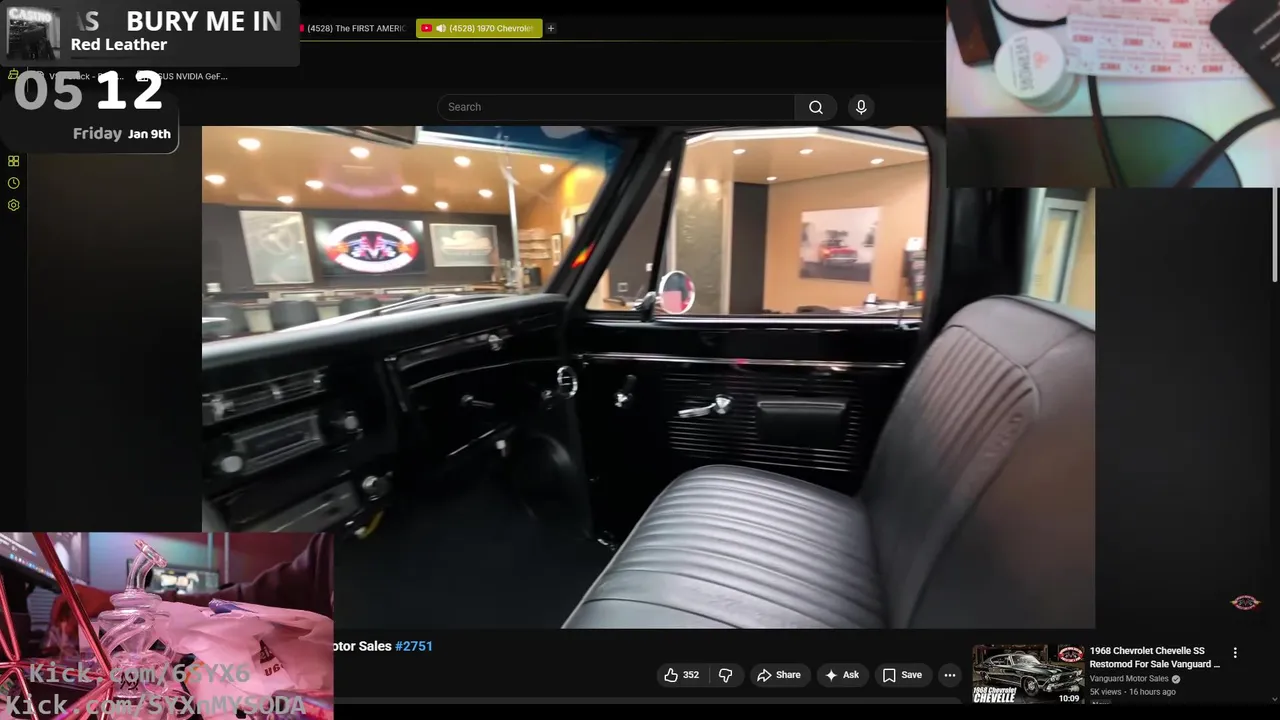Screen dimensions: 1280x720
Task: Select the '1970 Chevrolet' active tab
Action: [479, 28]
